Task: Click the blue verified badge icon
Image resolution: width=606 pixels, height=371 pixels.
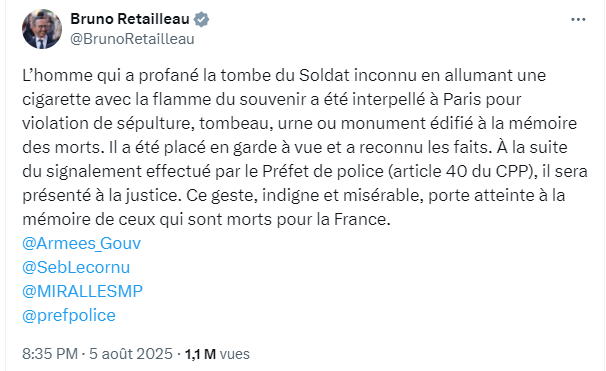Action: [x=201, y=19]
